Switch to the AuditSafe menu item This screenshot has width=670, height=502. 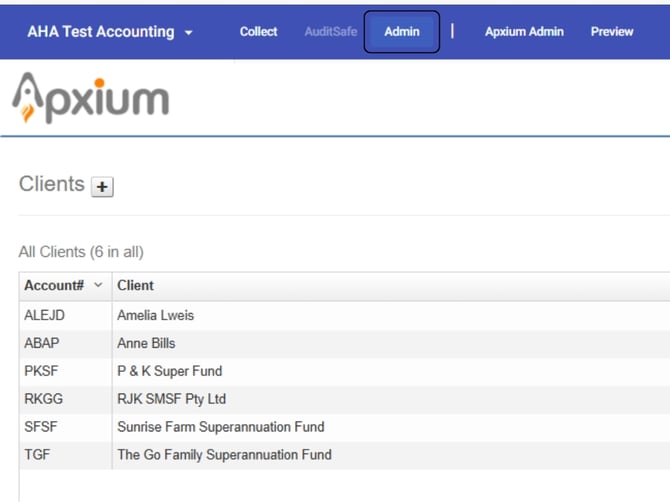point(330,32)
